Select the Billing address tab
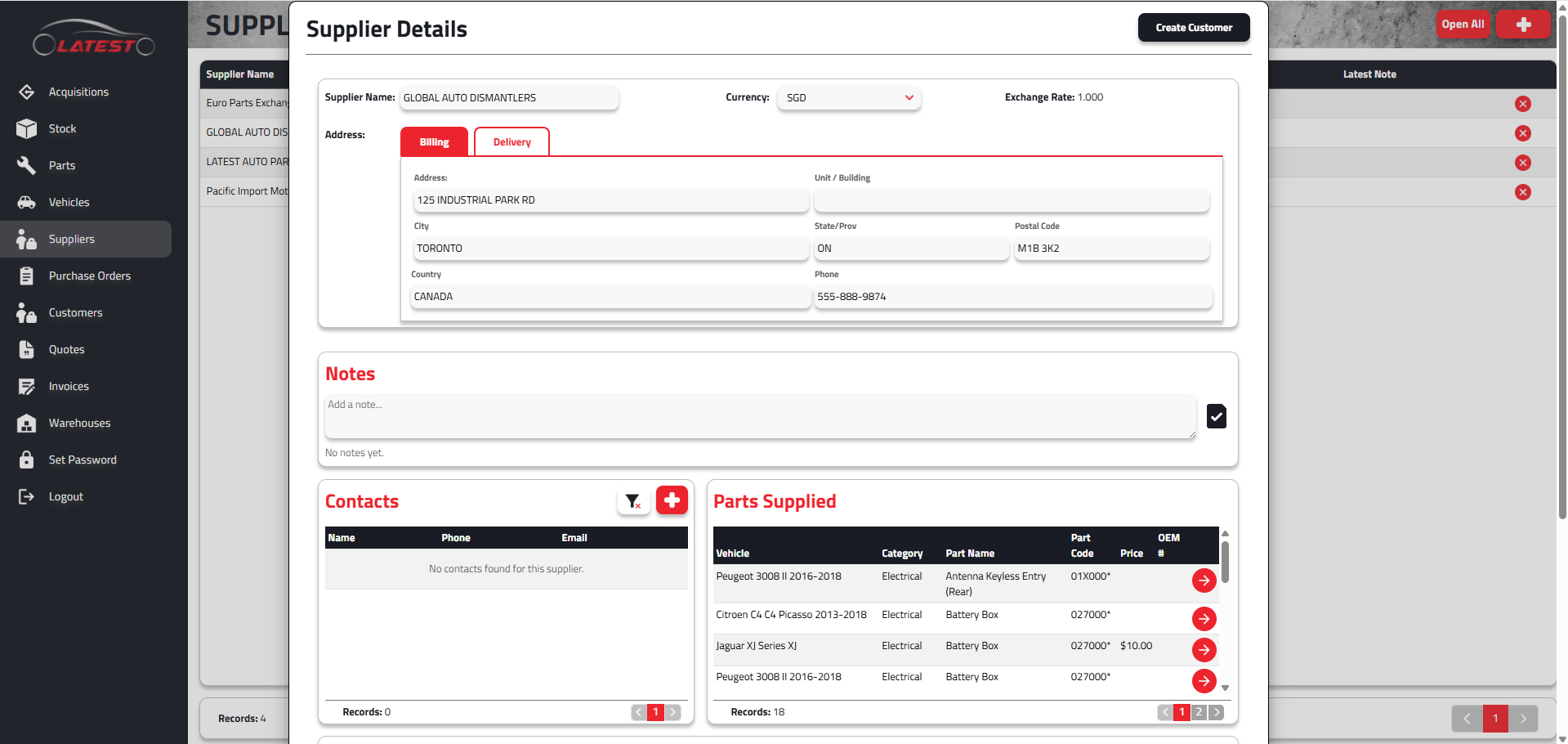This screenshot has height=744, width=1568. 434,142
